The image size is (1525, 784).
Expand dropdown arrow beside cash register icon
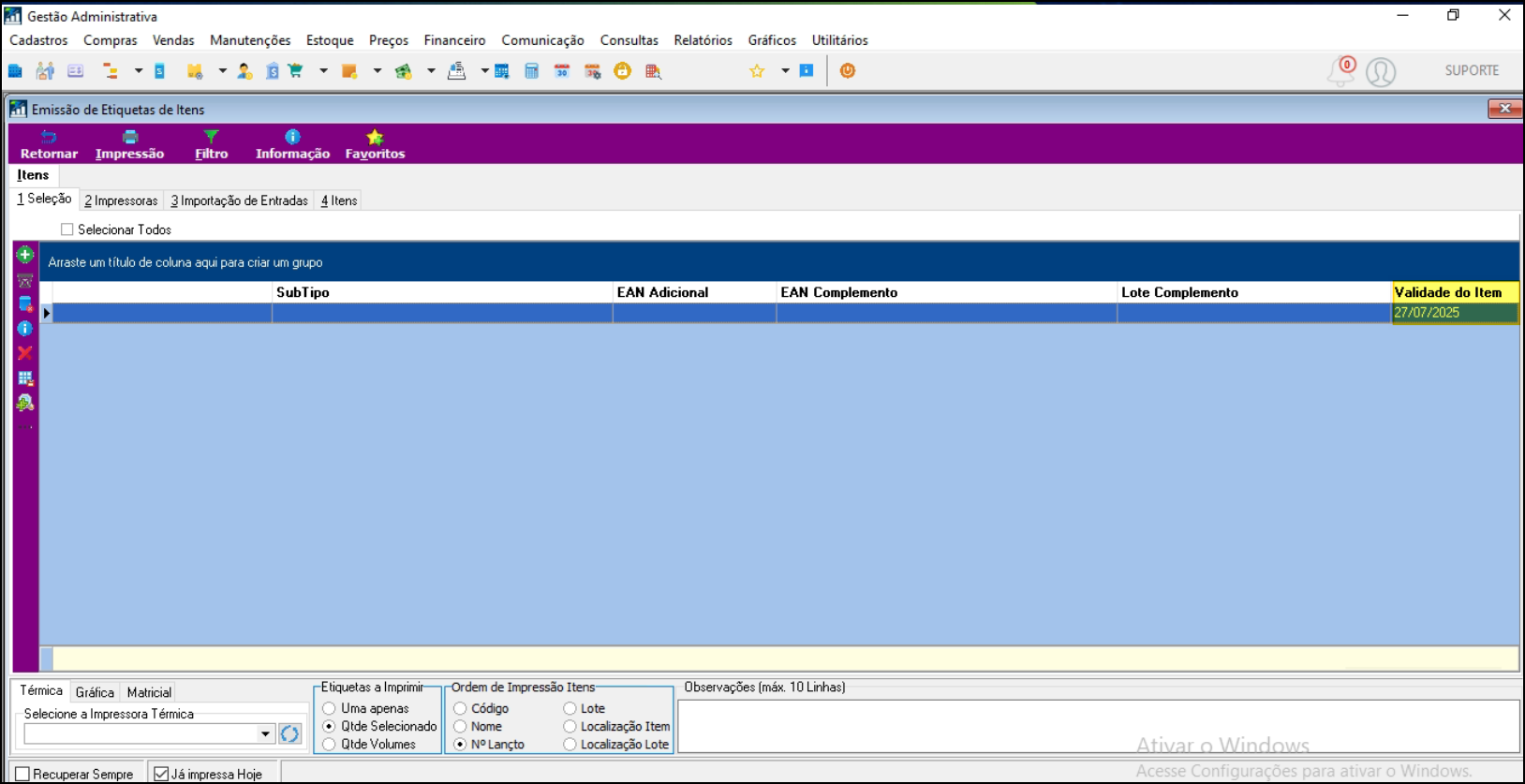coord(484,71)
